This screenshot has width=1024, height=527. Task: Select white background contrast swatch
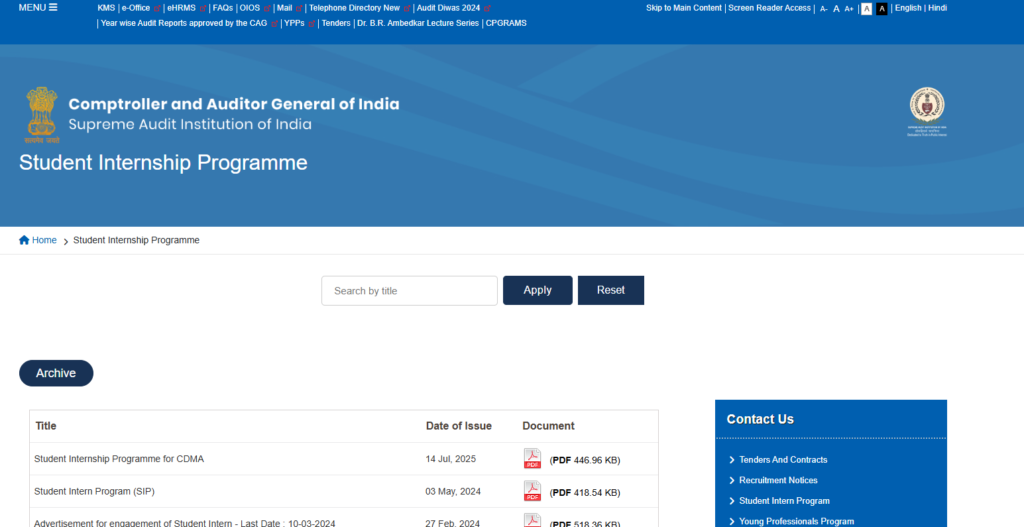(866, 8)
